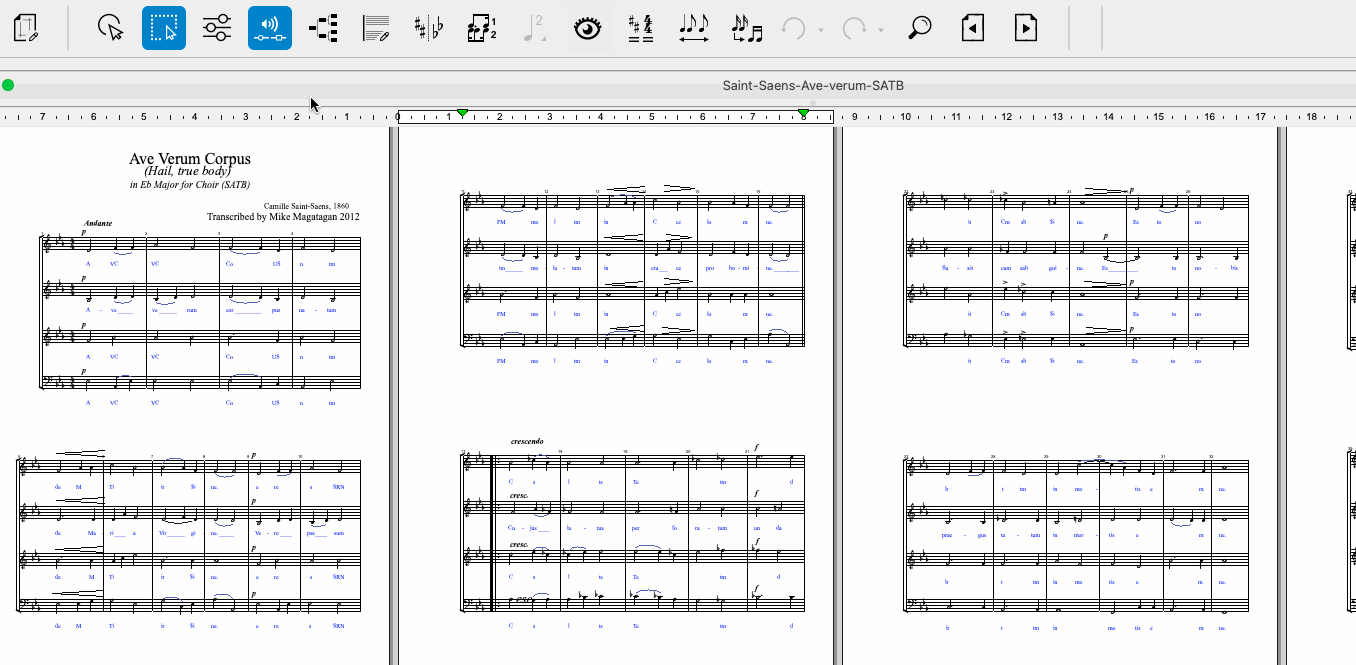Toggle the dashed-rectangle selection mode
Screen dimensions: 1356x665
(164, 28)
